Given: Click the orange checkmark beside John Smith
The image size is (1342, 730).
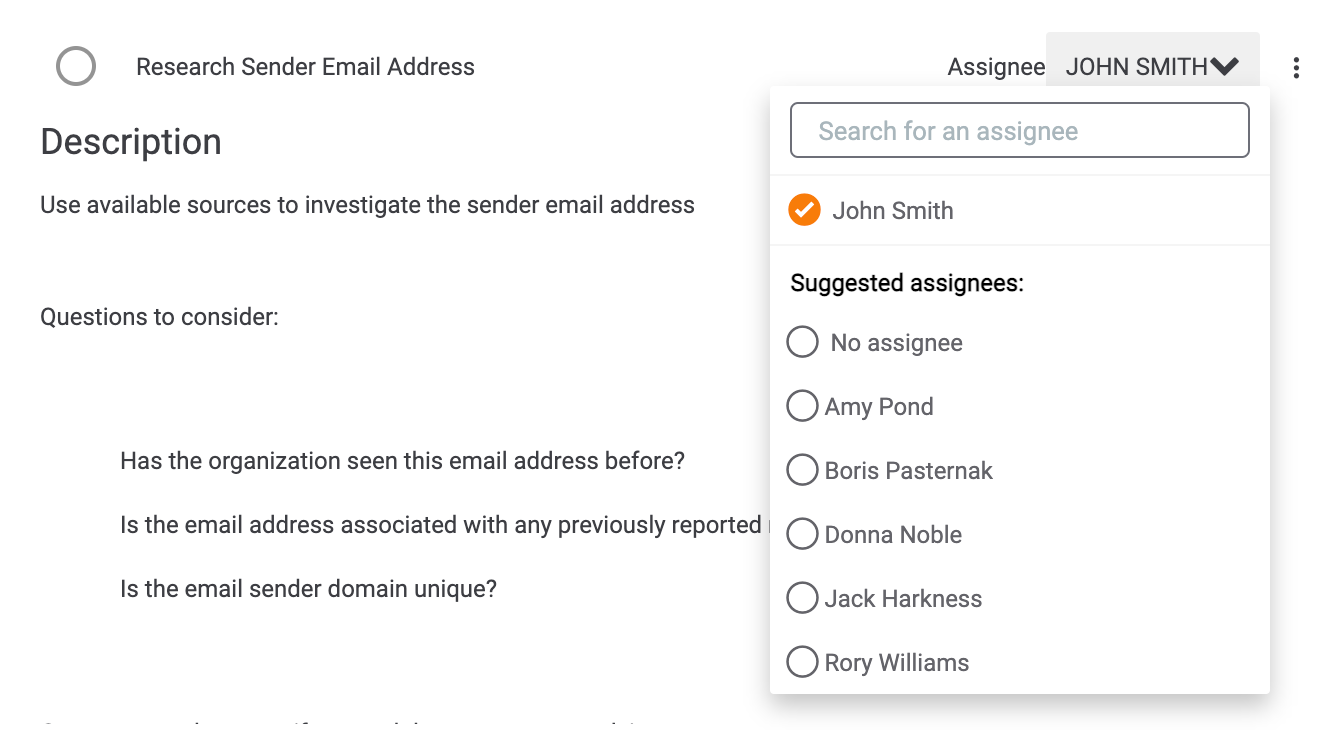Looking at the screenshot, I should tap(804, 210).
